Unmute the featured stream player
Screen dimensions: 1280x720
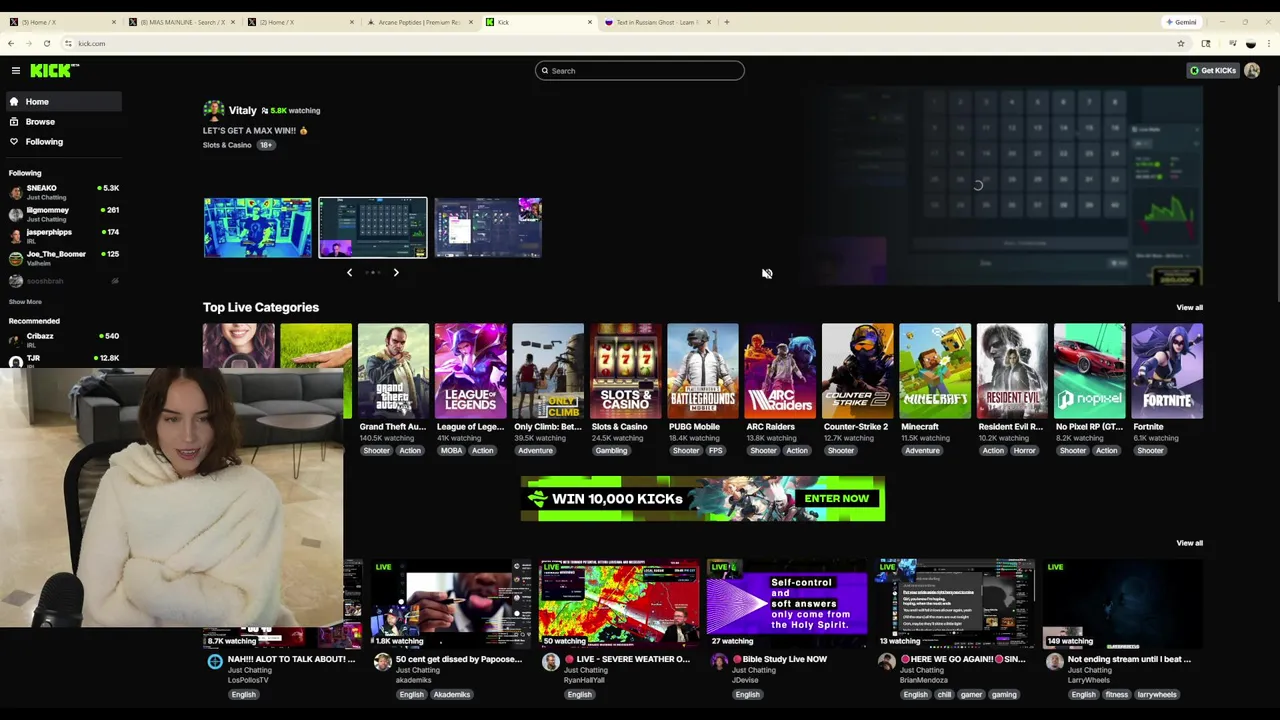click(x=767, y=273)
